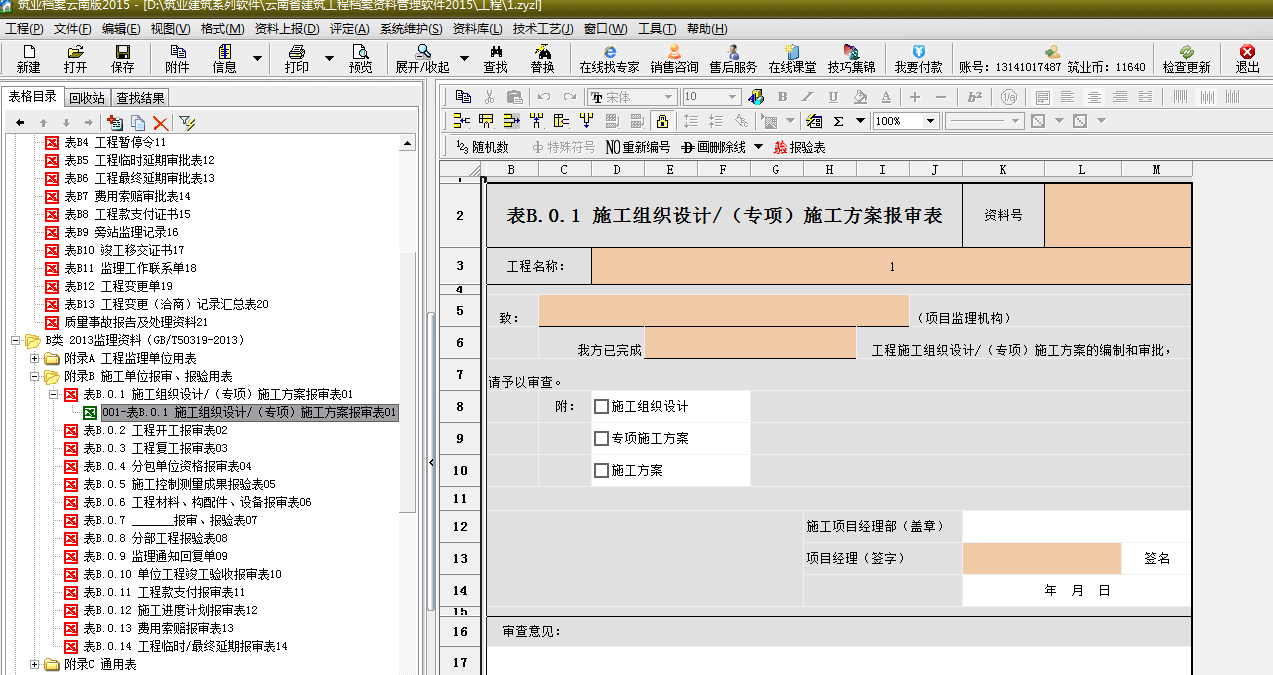Open the 查找 (Find) binoculars tool
The height and width of the screenshot is (675, 1273).
tap(495, 58)
